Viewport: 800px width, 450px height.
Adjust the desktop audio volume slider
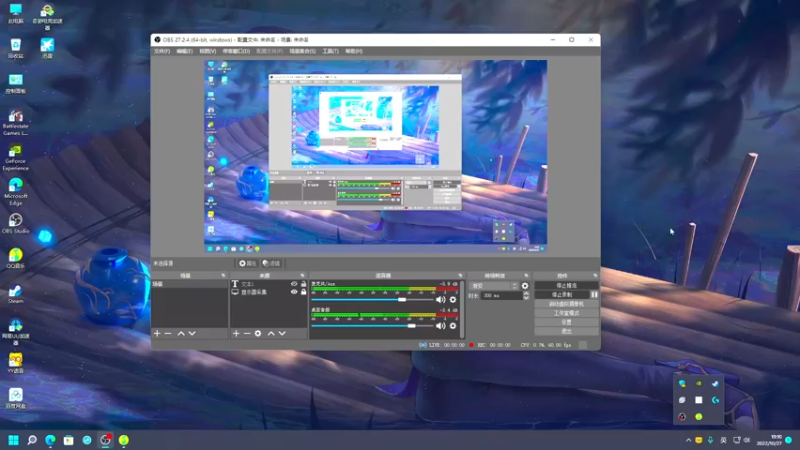coord(372,326)
